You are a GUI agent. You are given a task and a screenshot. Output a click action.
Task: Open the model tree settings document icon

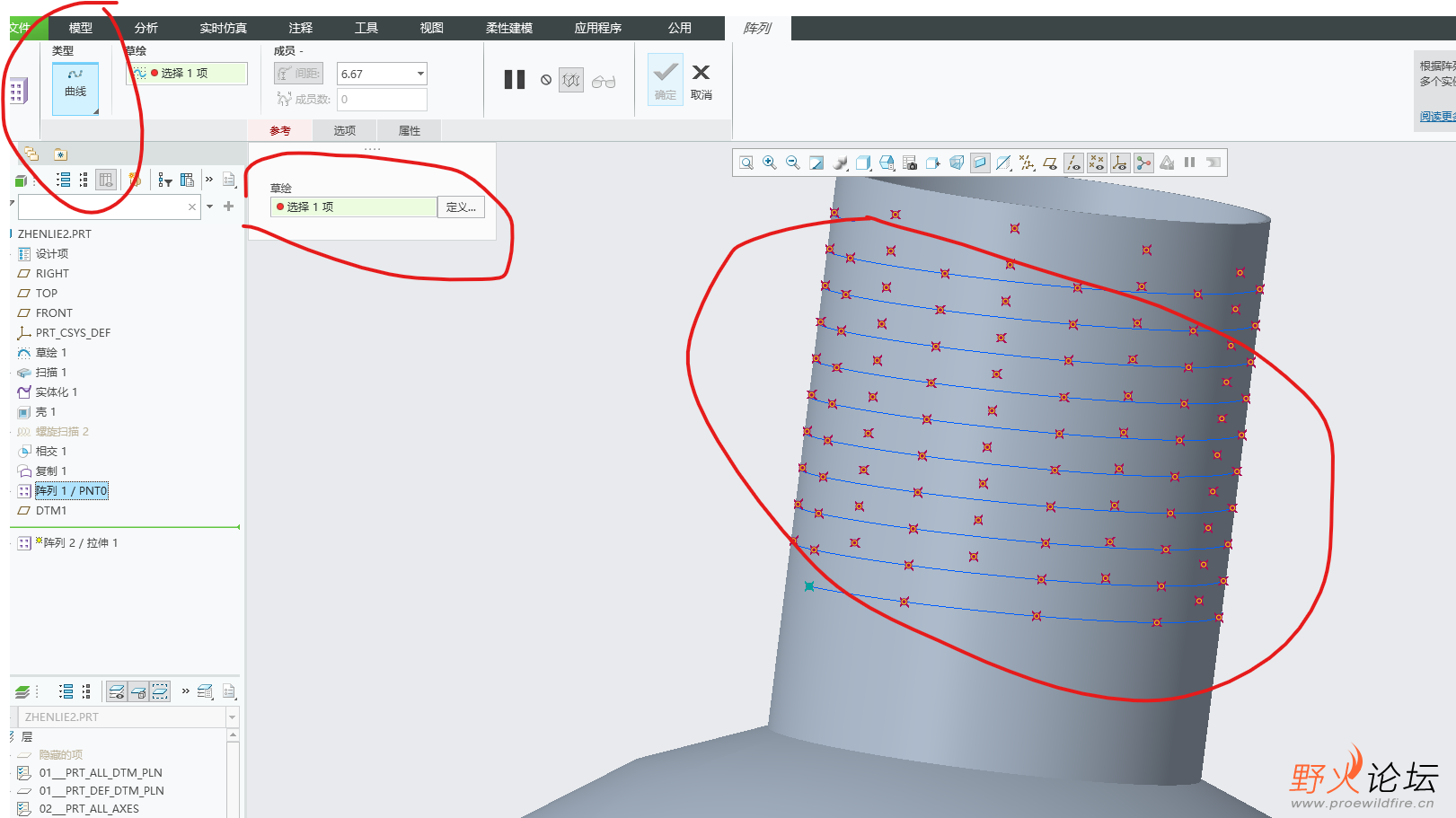[229, 180]
